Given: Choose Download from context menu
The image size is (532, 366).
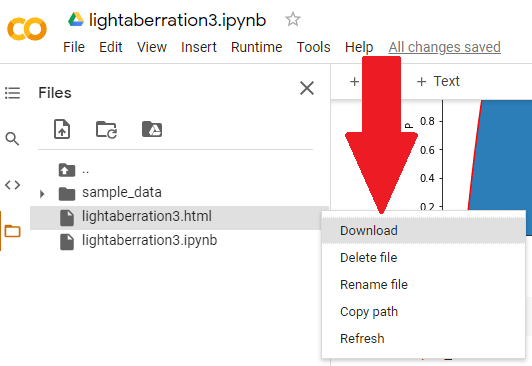Looking at the screenshot, I should (x=423, y=231).
